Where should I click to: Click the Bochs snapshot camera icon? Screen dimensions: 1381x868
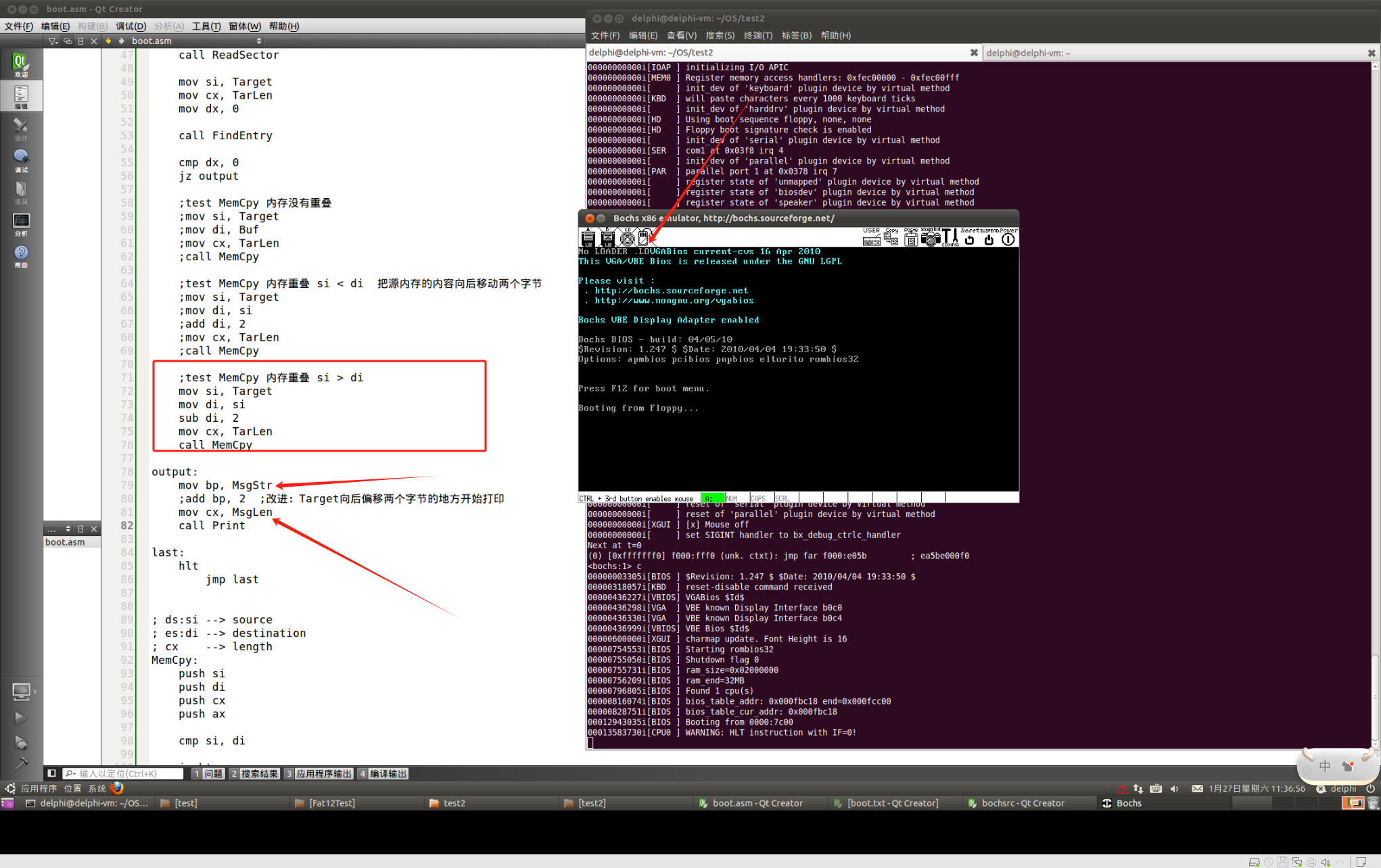(931, 238)
